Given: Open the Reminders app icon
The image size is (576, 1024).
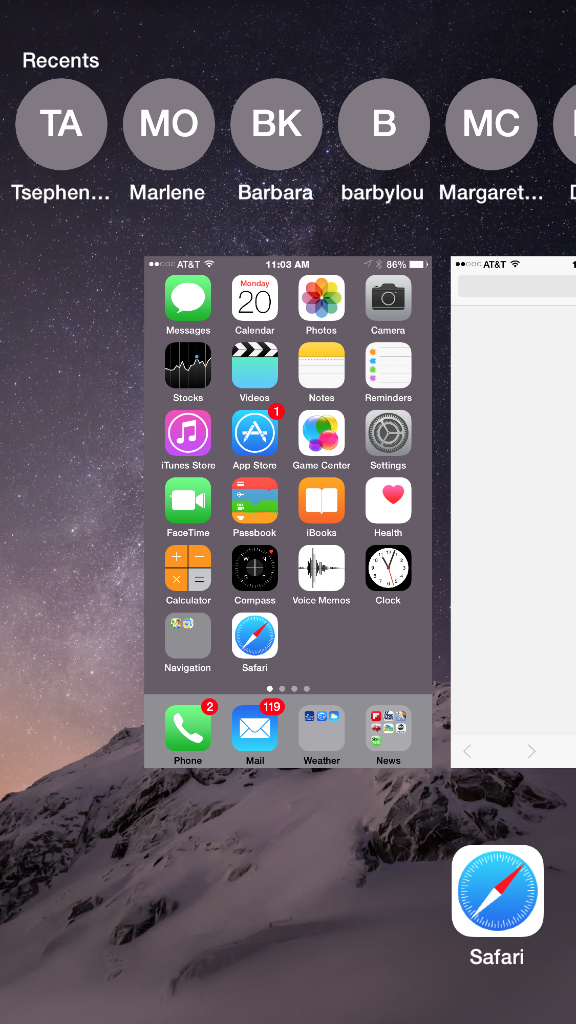Looking at the screenshot, I should click(388, 365).
